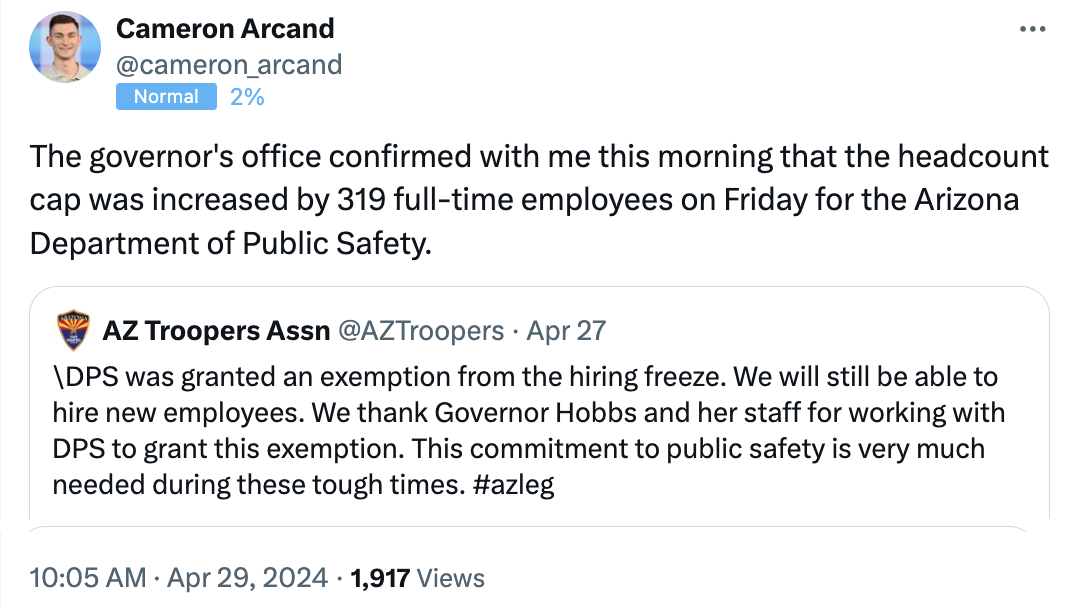
Task: Open Cameron Arcand's profile picture
Action: point(65,48)
